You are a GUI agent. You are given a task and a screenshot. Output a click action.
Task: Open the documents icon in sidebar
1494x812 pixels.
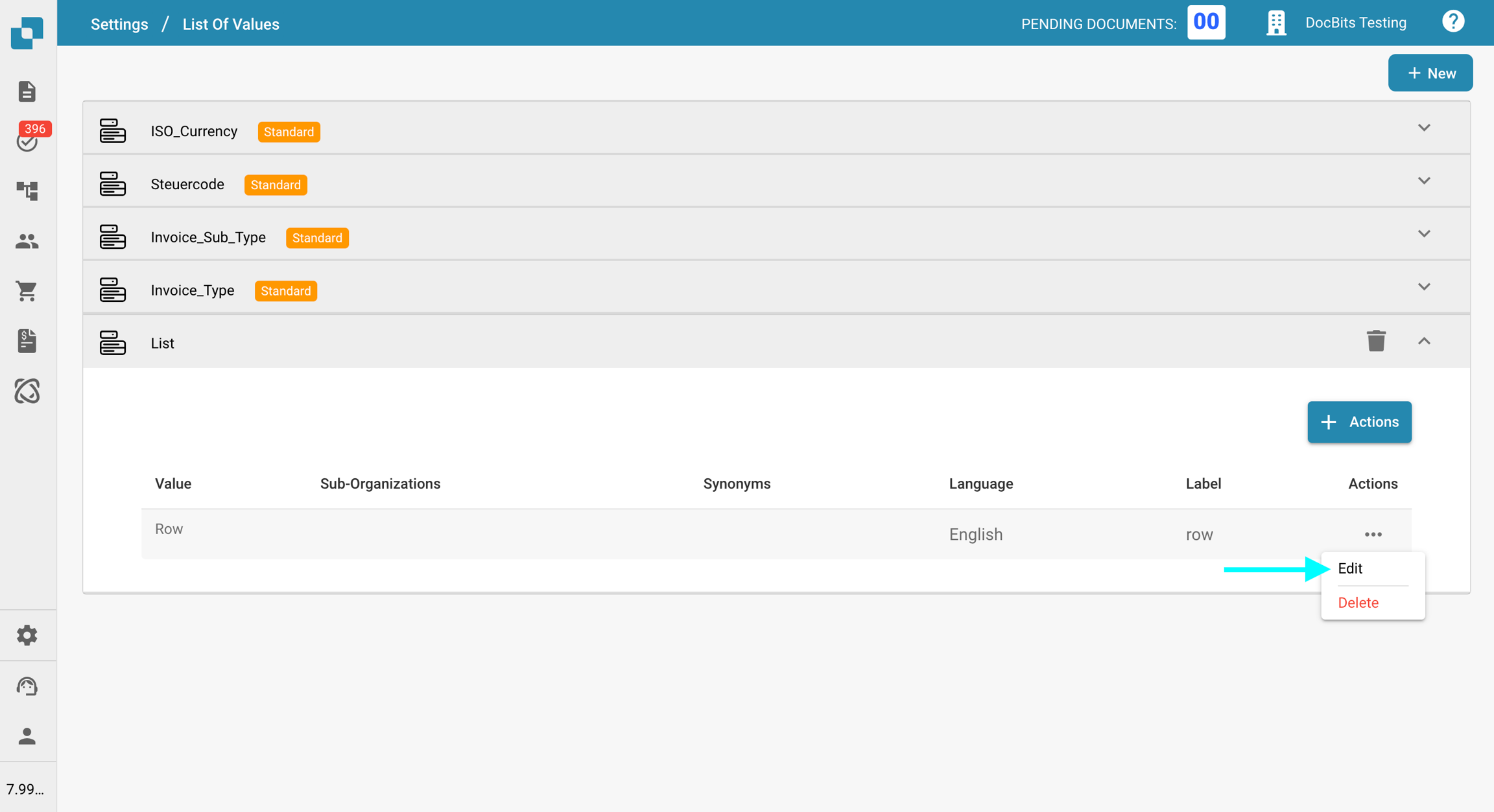coord(27,91)
